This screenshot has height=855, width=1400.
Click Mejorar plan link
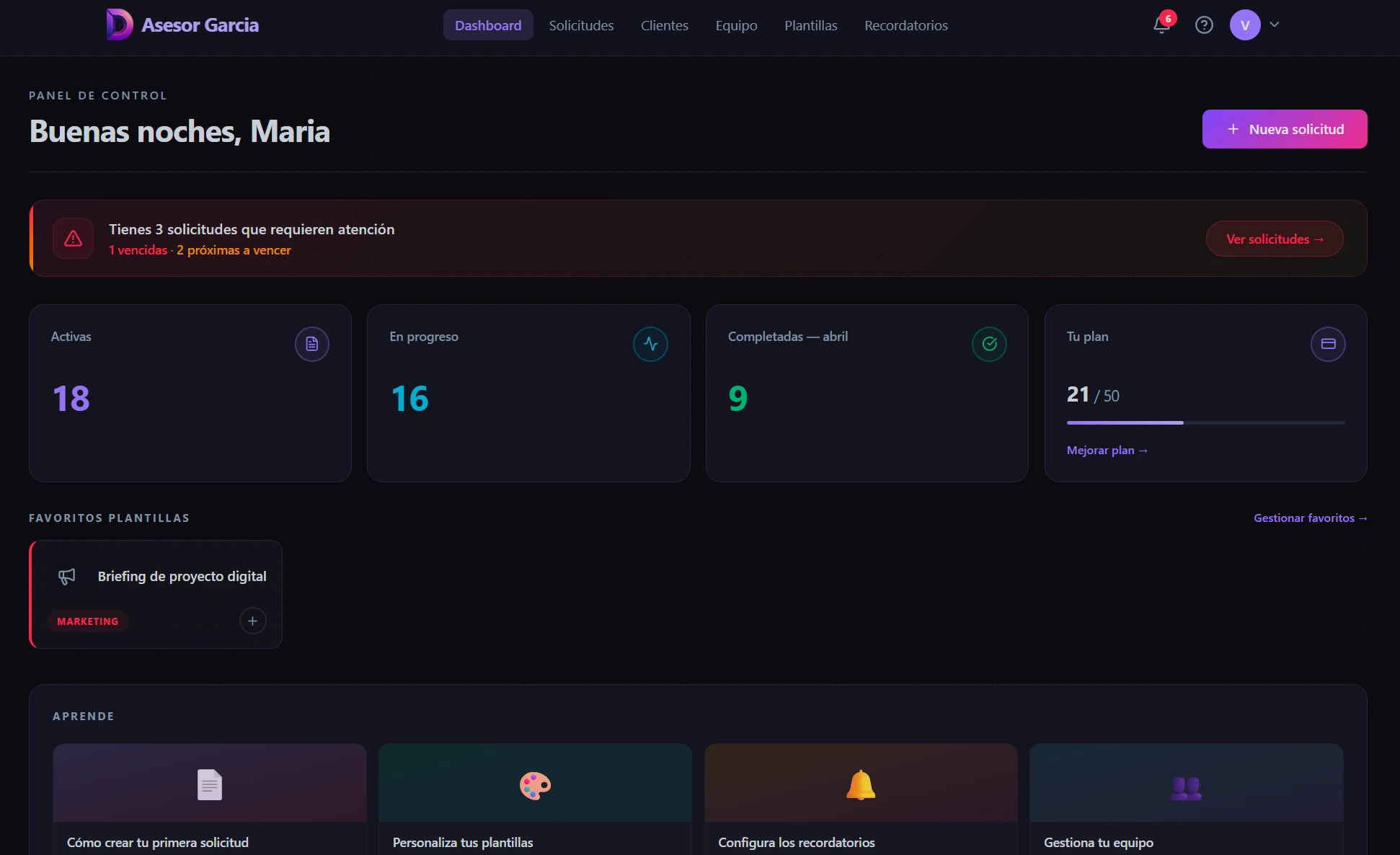1107,450
